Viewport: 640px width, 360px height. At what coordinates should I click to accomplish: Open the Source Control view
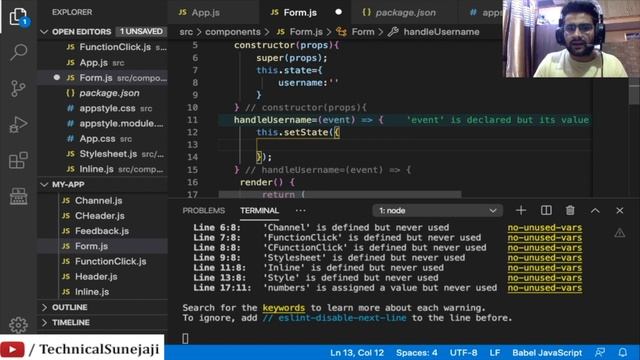(18, 88)
